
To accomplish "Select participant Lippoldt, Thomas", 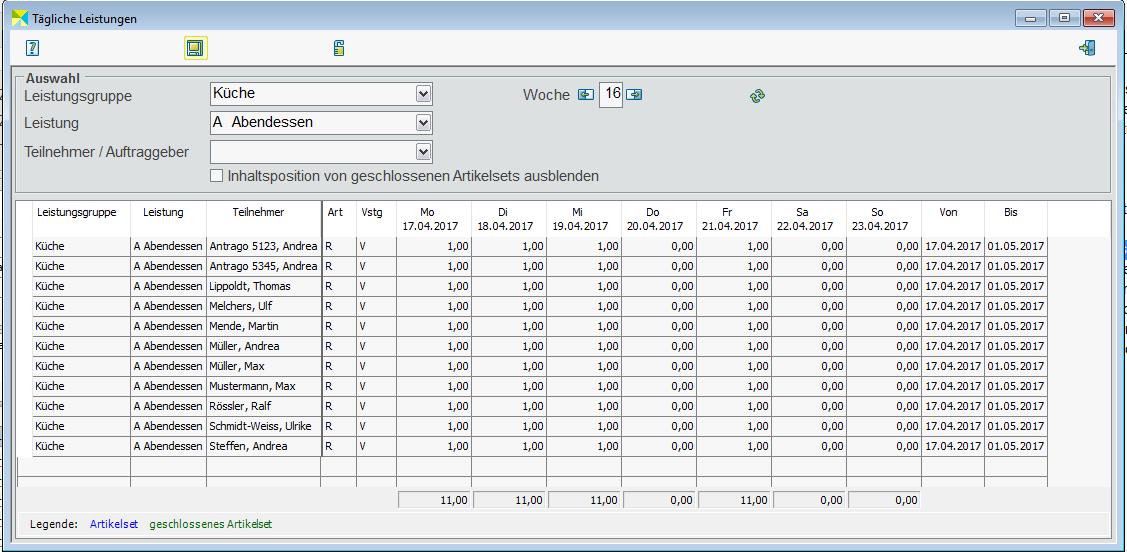I will [264, 286].
